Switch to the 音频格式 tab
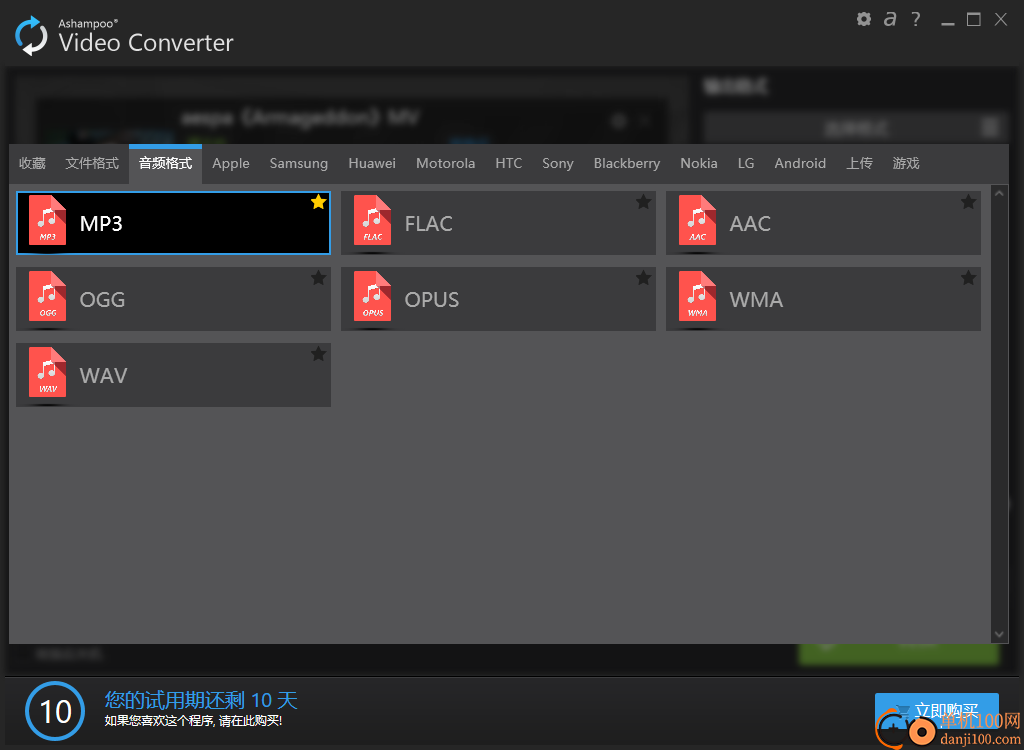1024x750 pixels. click(165, 163)
